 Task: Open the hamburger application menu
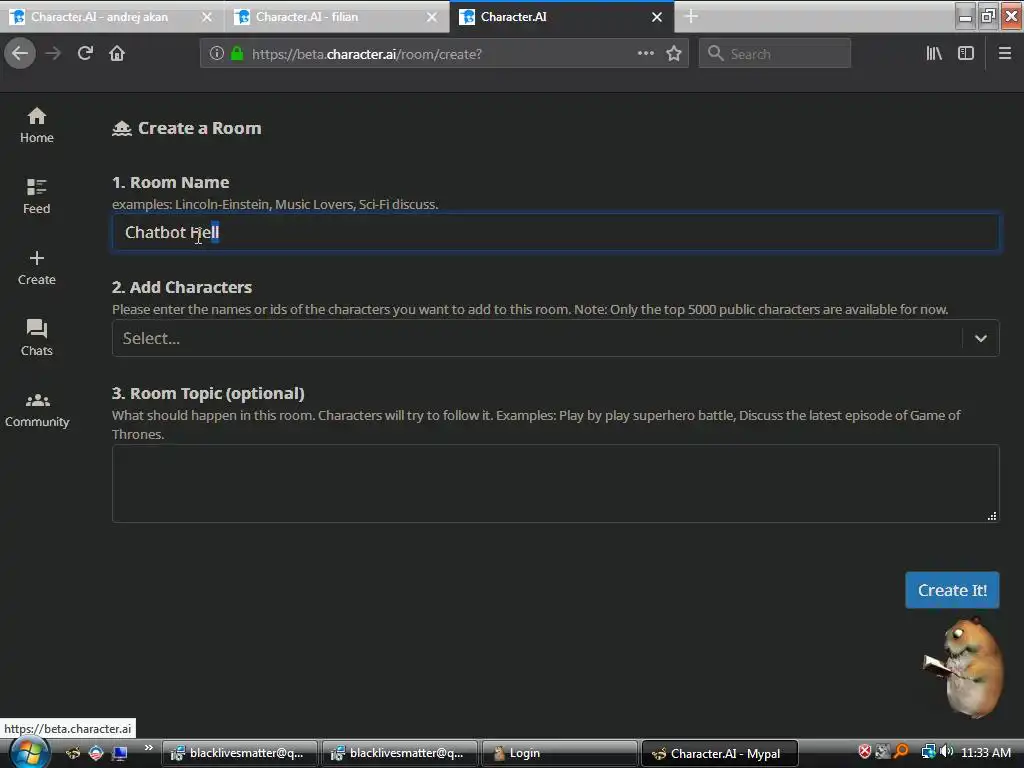(x=1005, y=54)
